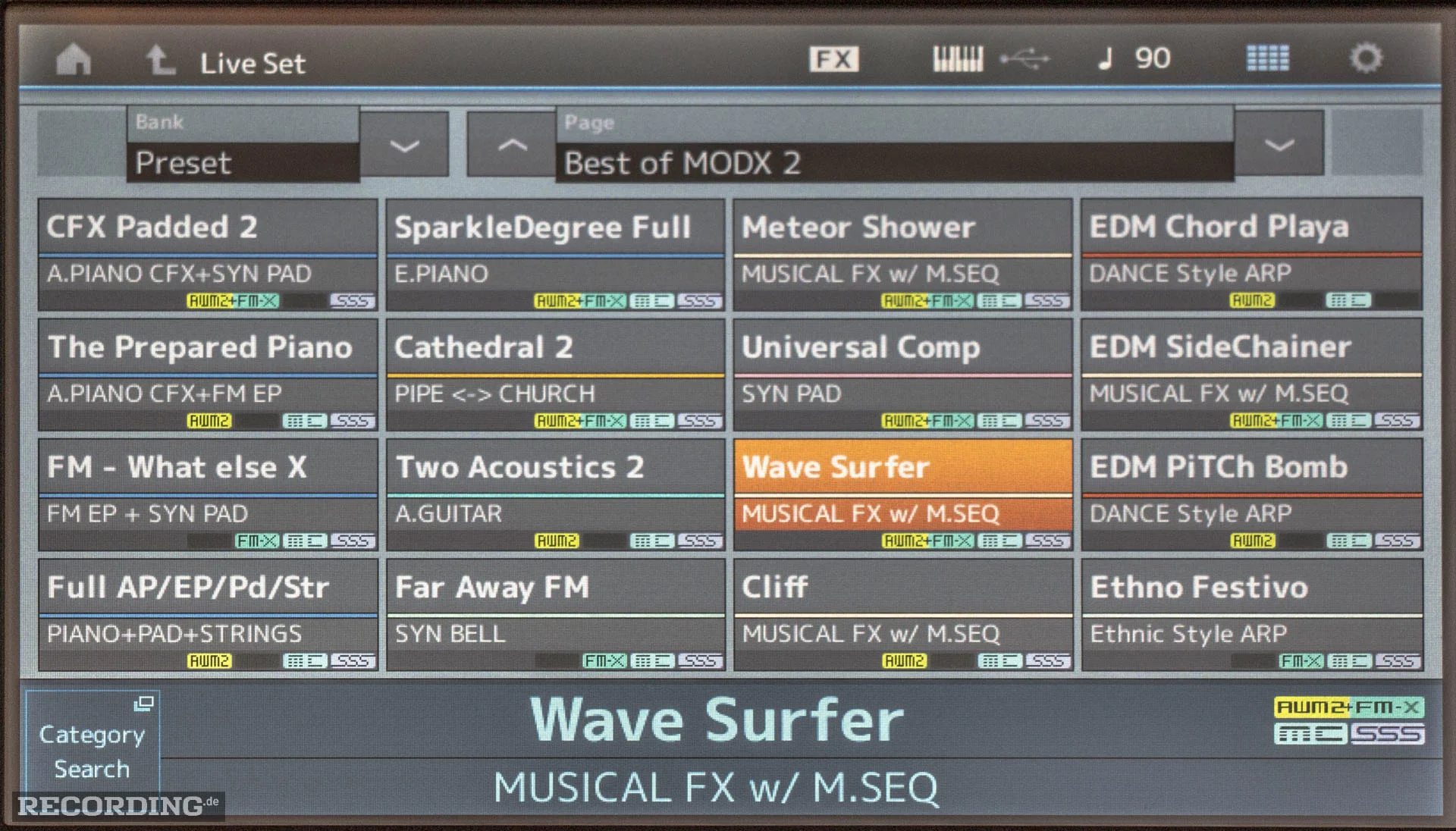Pick the EDM SideChainer performance
Image resolution: width=1456 pixels, height=831 pixels.
tap(1251, 375)
